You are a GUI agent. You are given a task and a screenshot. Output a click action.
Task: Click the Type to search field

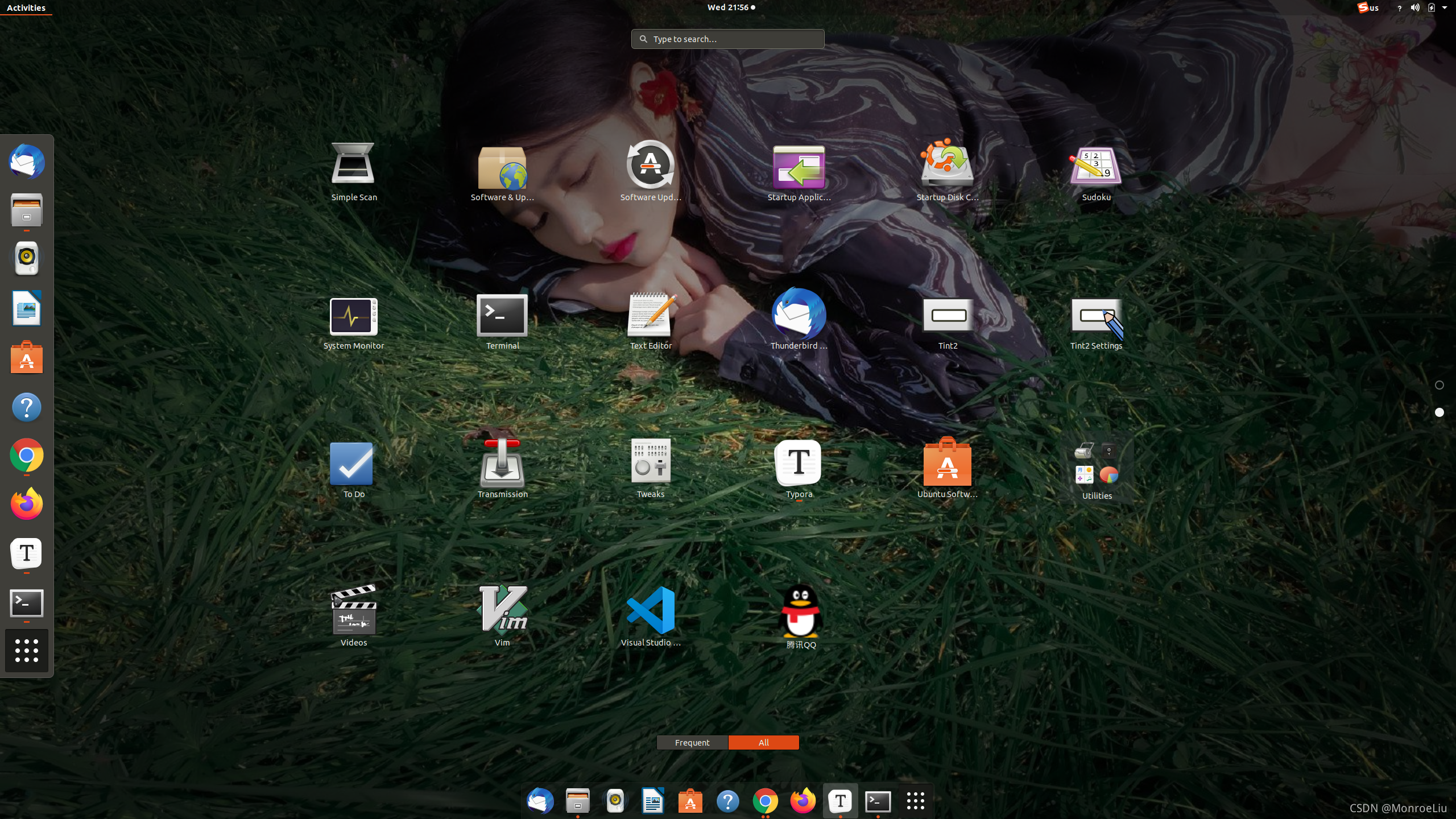tap(728, 39)
